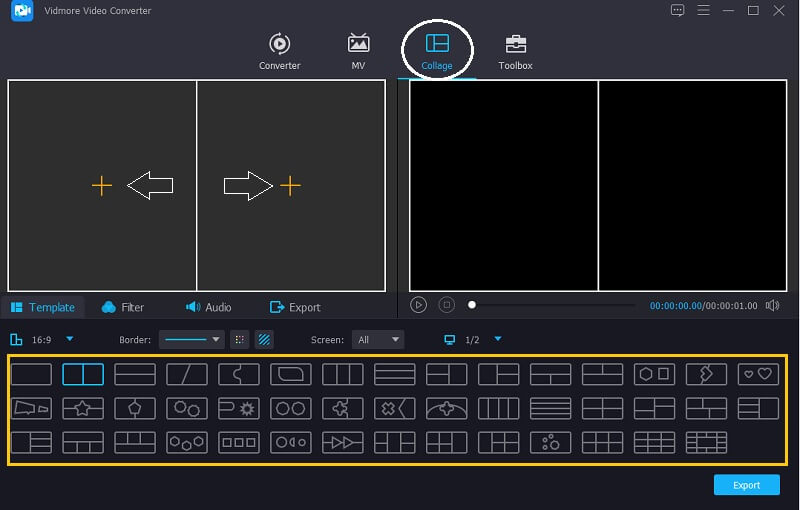Toggle the striped border pattern button
Screen dimensions: 800x510
(x=264, y=340)
